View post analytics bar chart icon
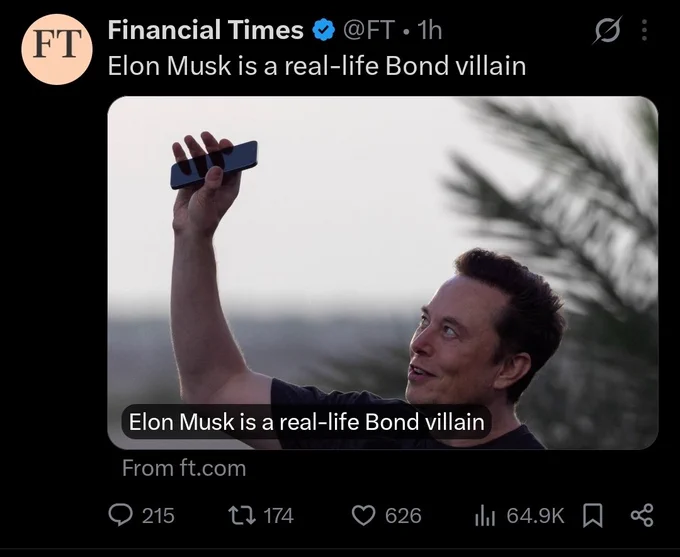This screenshot has height=557, width=680. point(485,516)
